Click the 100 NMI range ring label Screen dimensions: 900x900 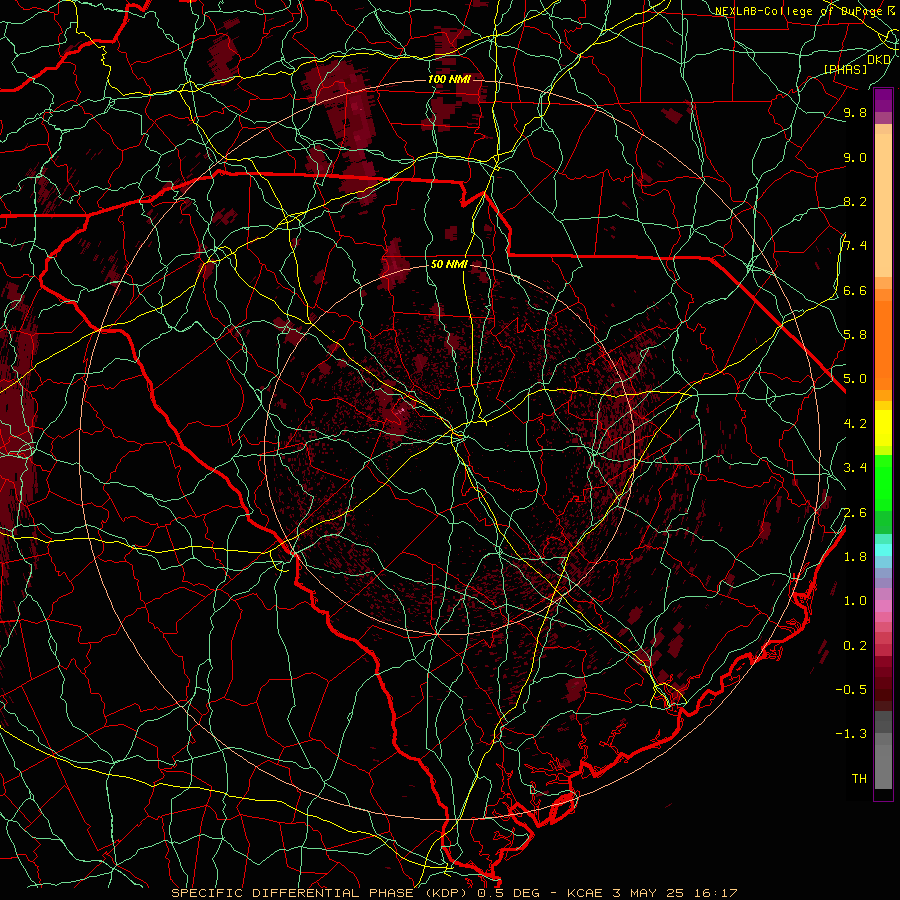coord(449,79)
